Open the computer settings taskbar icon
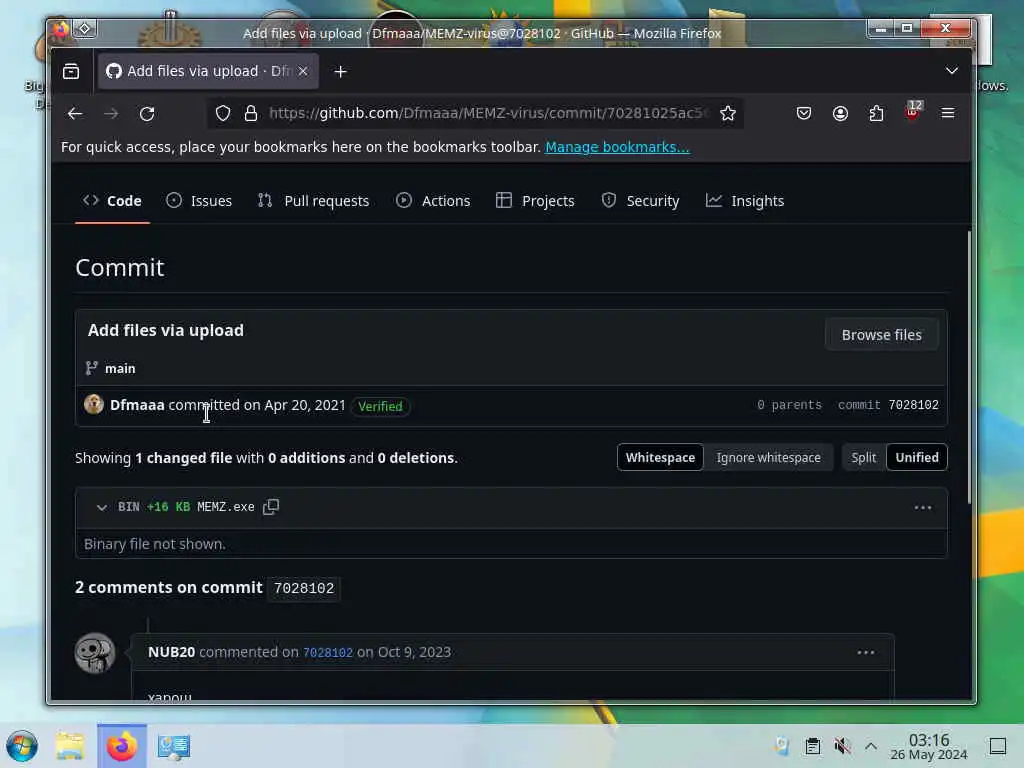Screen dimensions: 1024x768 coord(174,746)
